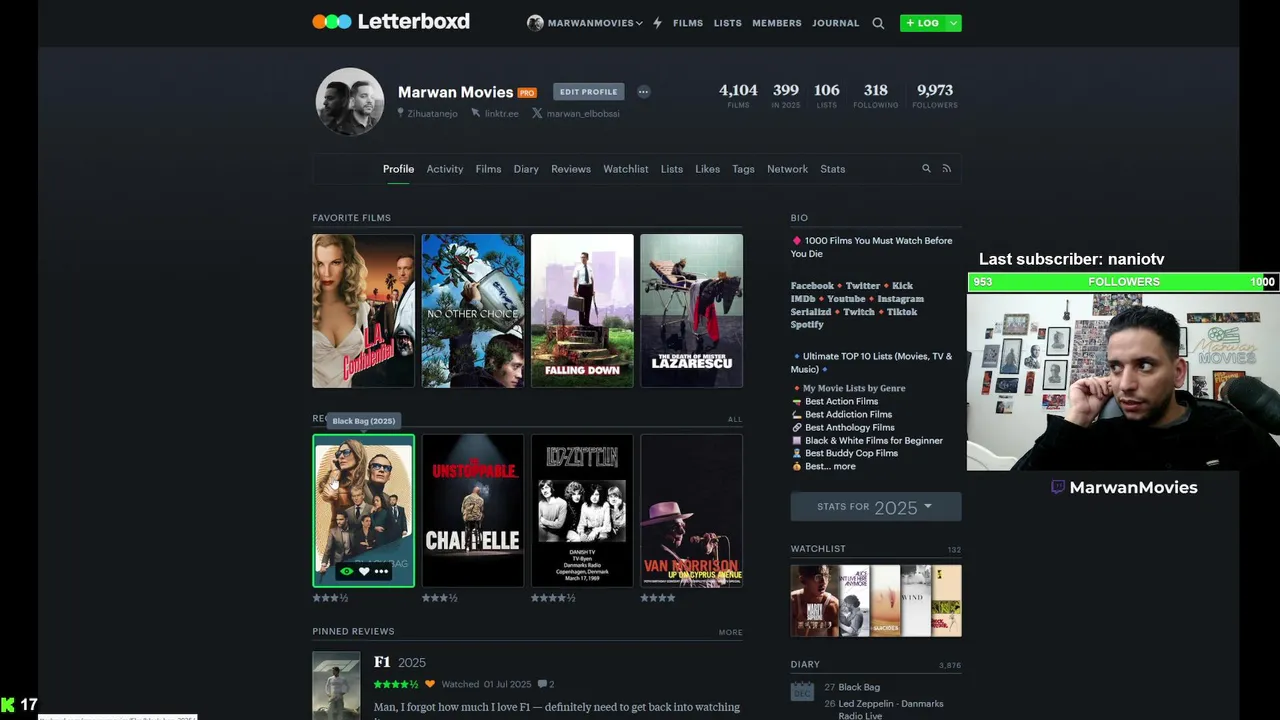Open the No Other Choice poster
1280x720 pixels.
click(473, 311)
